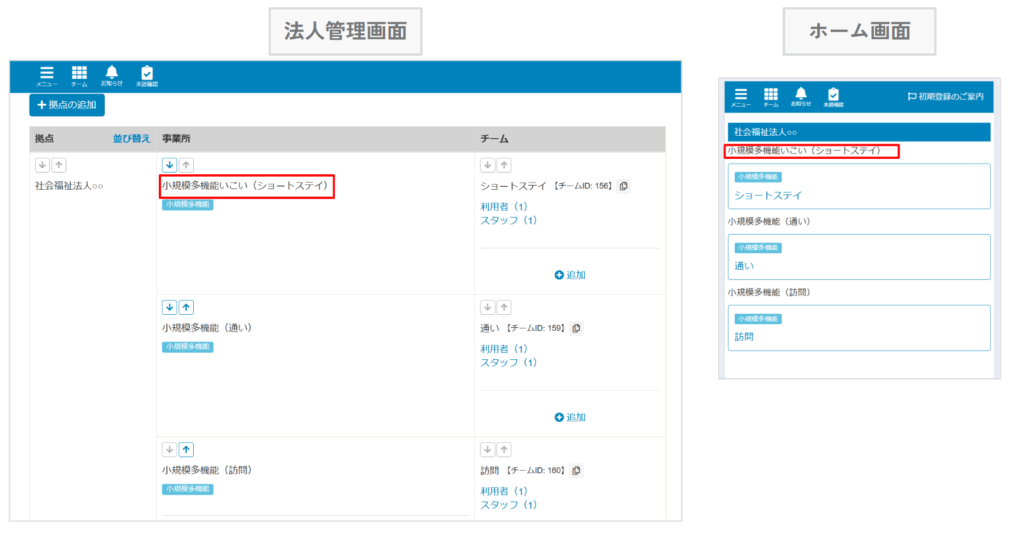The image size is (1024, 533).
Task: Open the unread check clipboard in the corporate management screen
Action: coord(147,76)
